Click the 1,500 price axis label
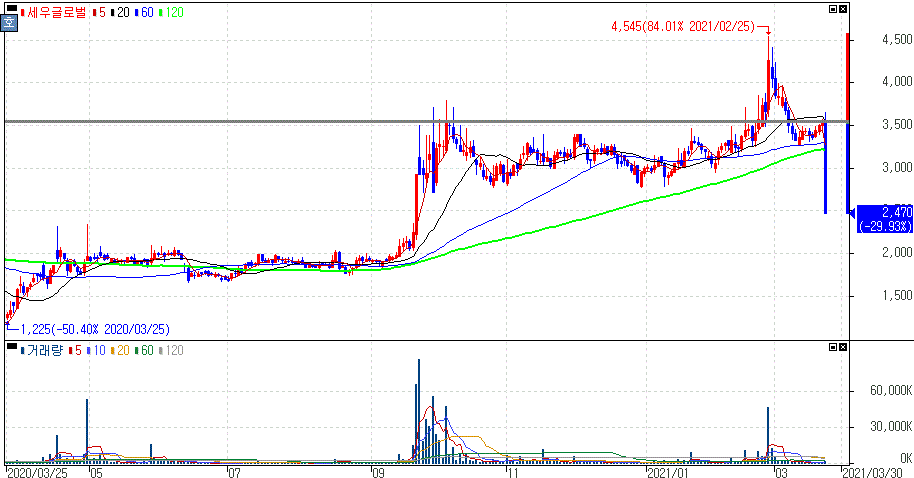This screenshot has height=478, width=914. (x=897, y=296)
